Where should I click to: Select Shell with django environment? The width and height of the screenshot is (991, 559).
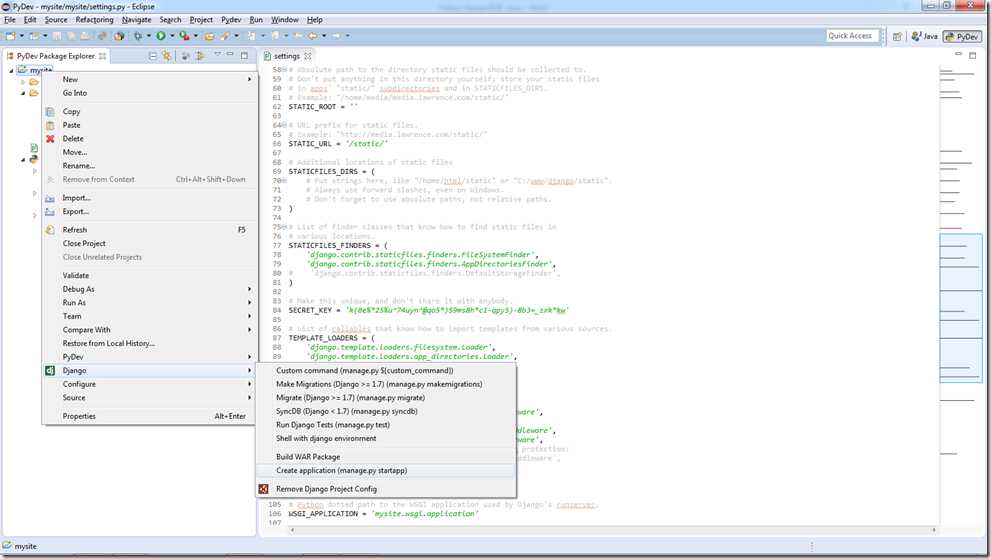386,439
